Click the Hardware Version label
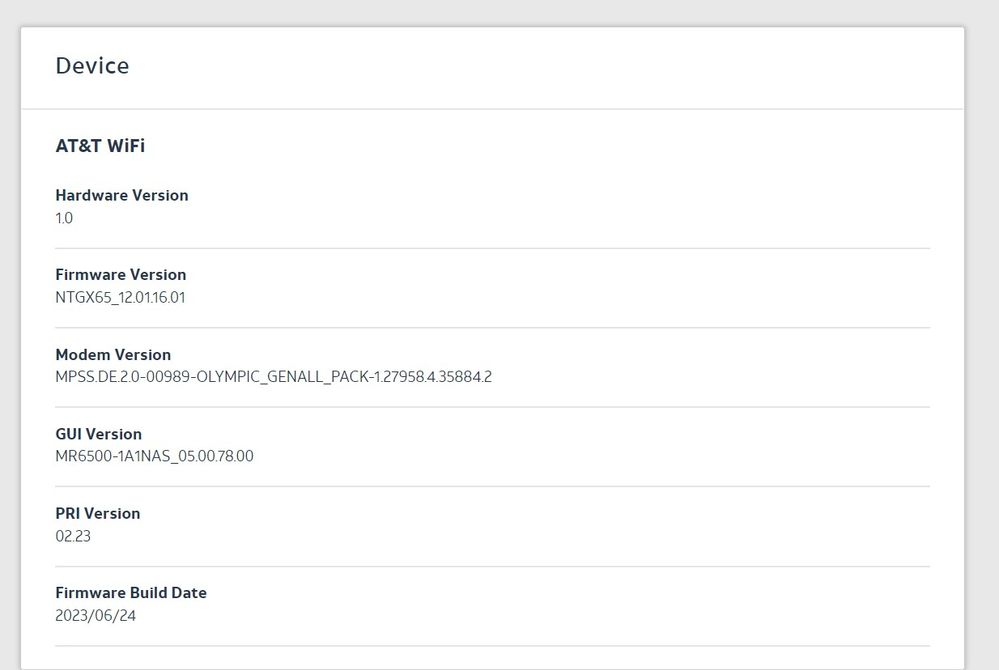The height and width of the screenshot is (670, 999). 122,195
